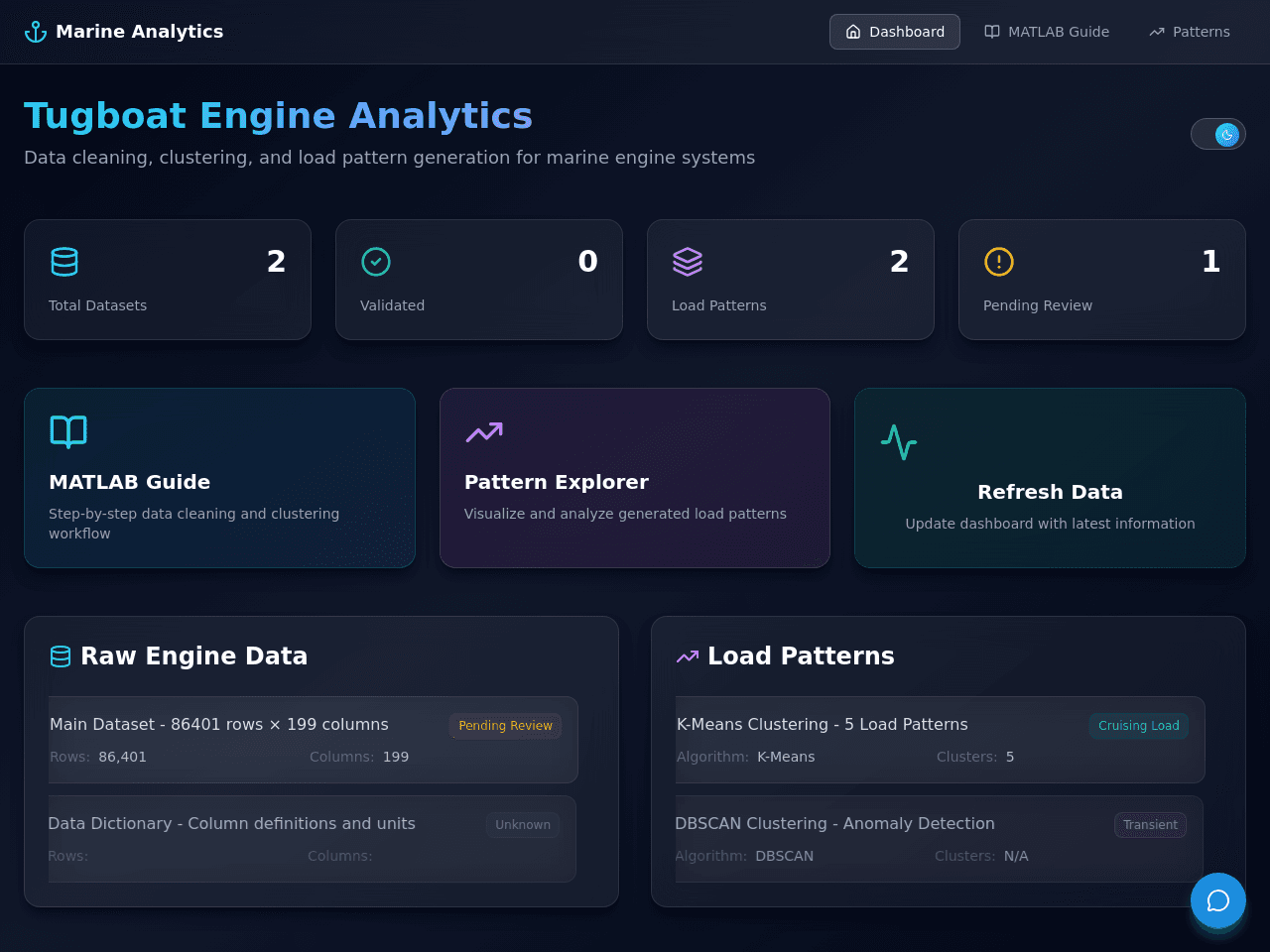Click the Refresh Data title
This screenshot has width=1270, height=952.
1050,492
